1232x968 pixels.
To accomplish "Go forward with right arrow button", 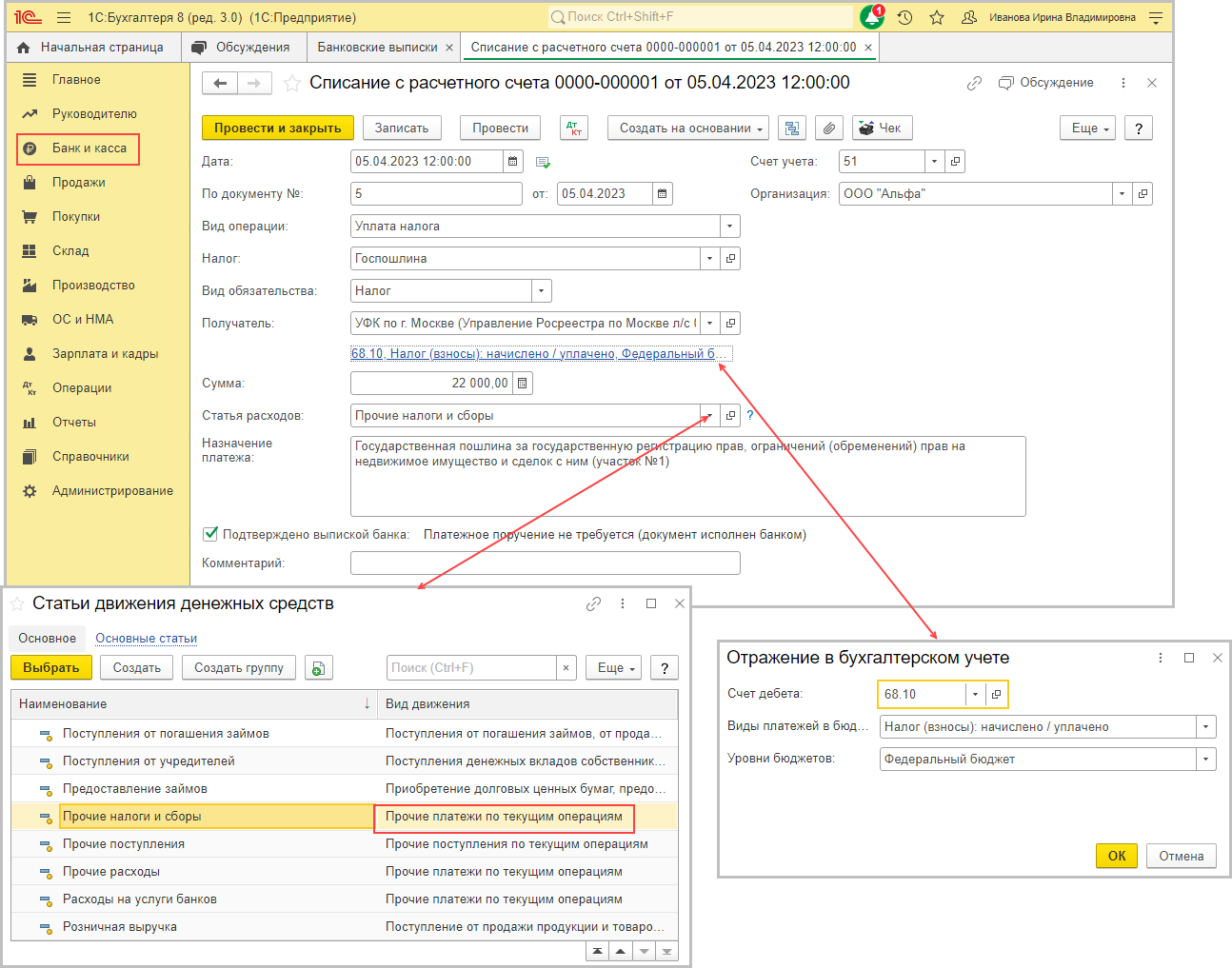I will click(x=254, y=84).
